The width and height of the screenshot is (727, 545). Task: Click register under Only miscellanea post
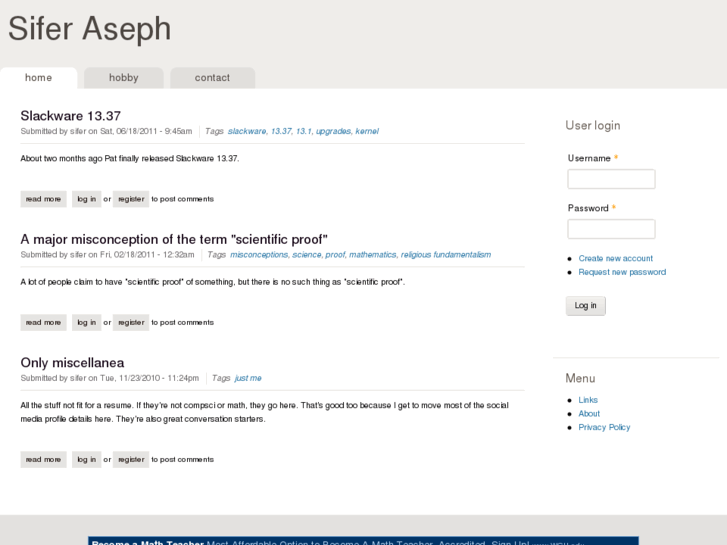click(131, 460)
